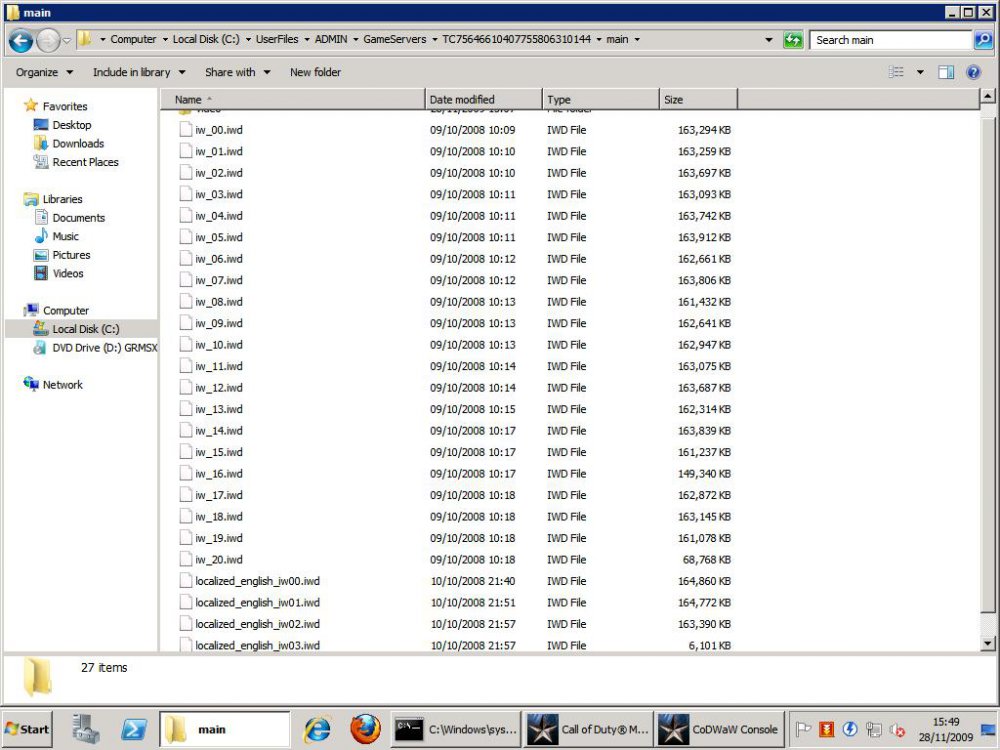Open the Organize dropdown menu

pyautogui.click(x=43, y=72)
